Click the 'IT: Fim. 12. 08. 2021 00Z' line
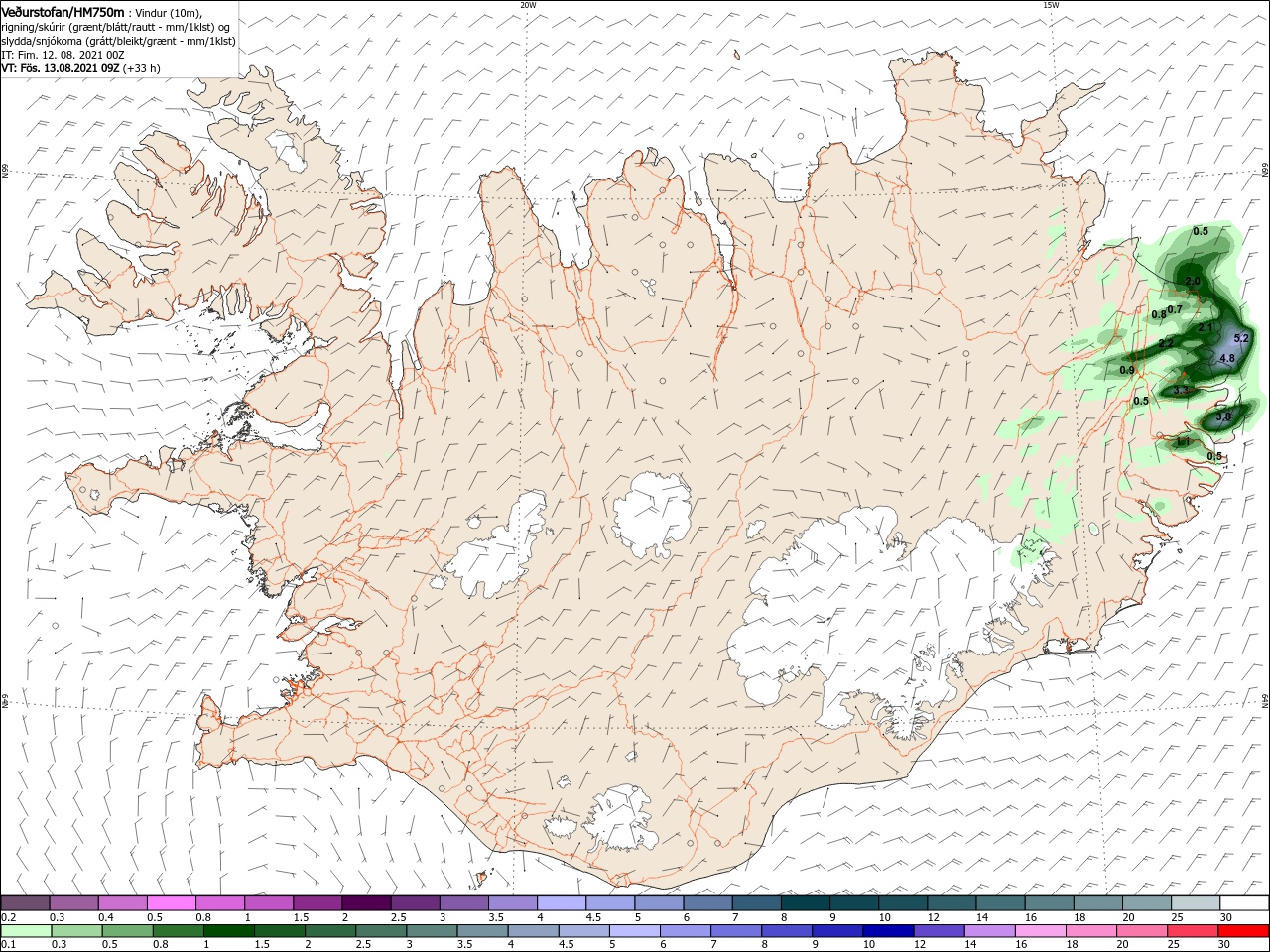 click(x=63, y=55)
